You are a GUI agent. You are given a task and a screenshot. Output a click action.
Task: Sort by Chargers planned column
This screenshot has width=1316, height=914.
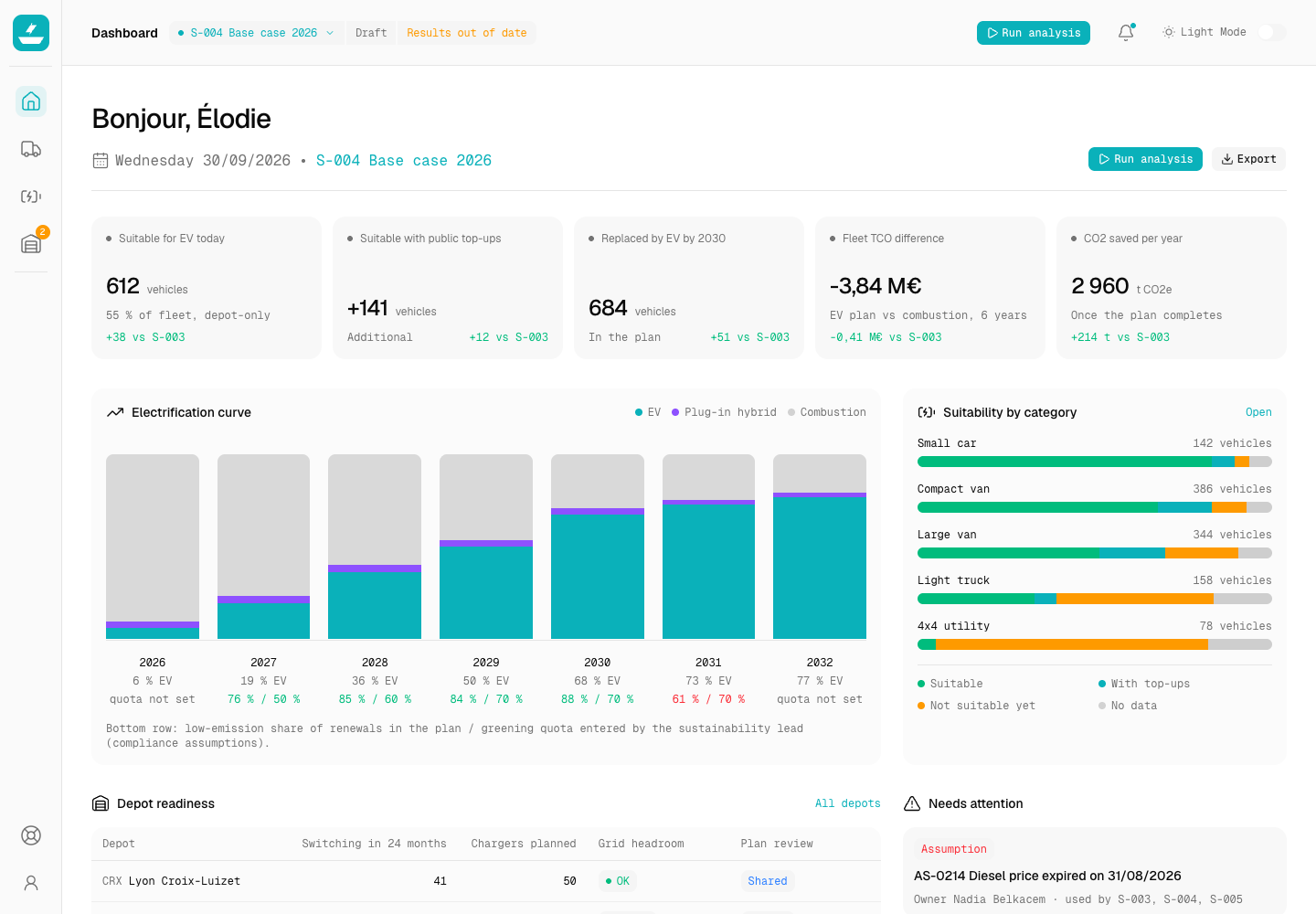click(524, 844)
